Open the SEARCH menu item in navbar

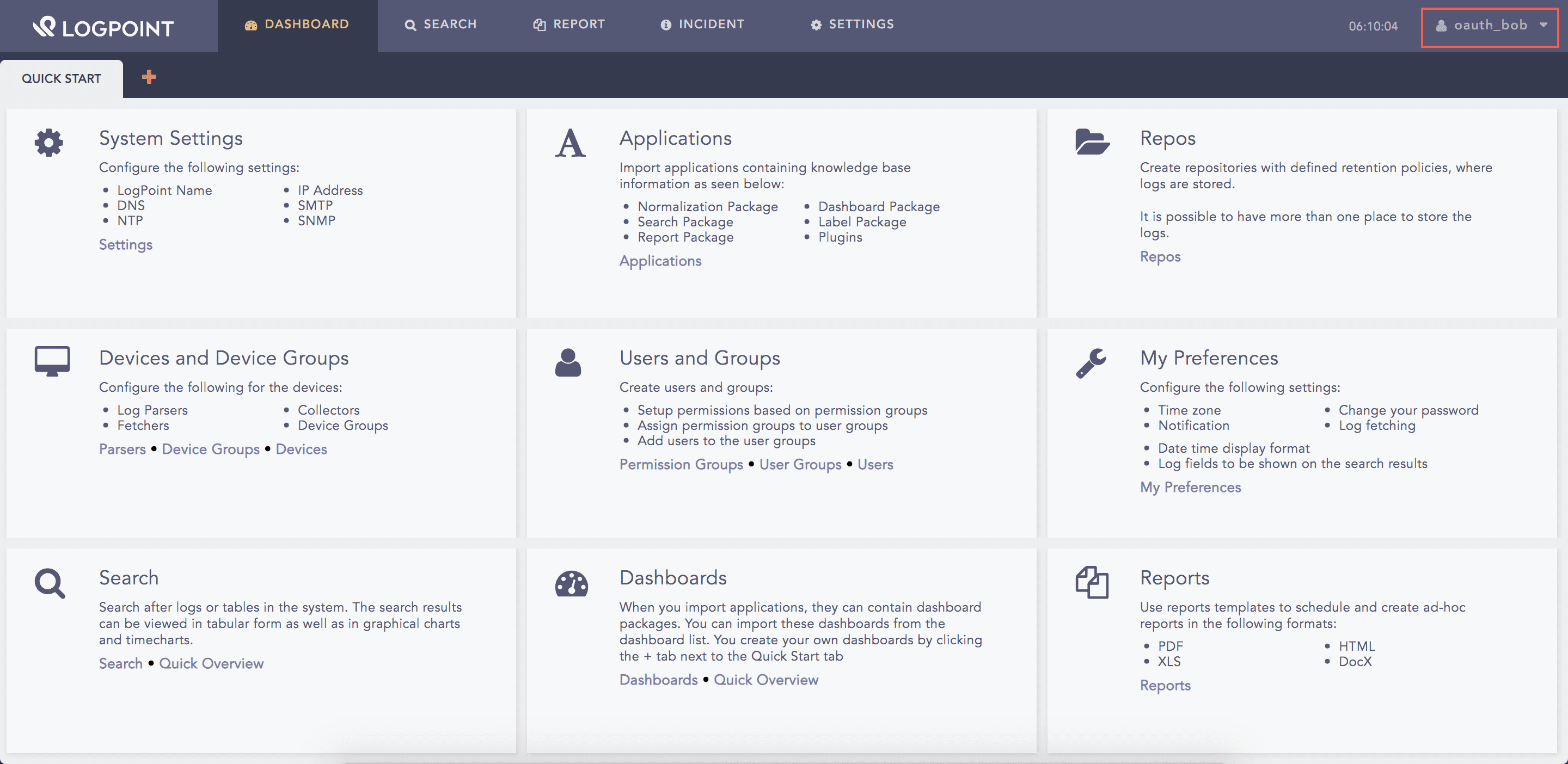[440, 25]
